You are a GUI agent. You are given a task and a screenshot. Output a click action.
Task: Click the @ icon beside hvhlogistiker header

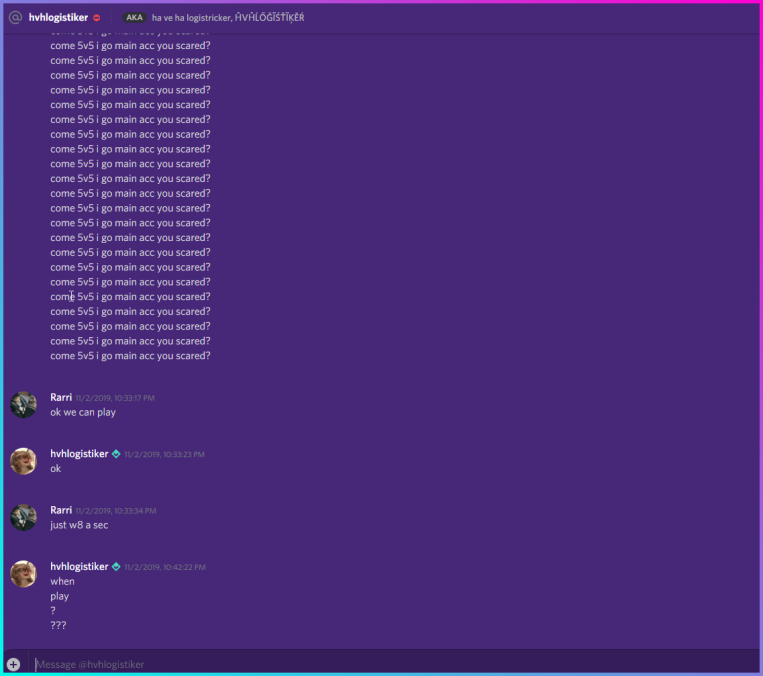[16, 18]
